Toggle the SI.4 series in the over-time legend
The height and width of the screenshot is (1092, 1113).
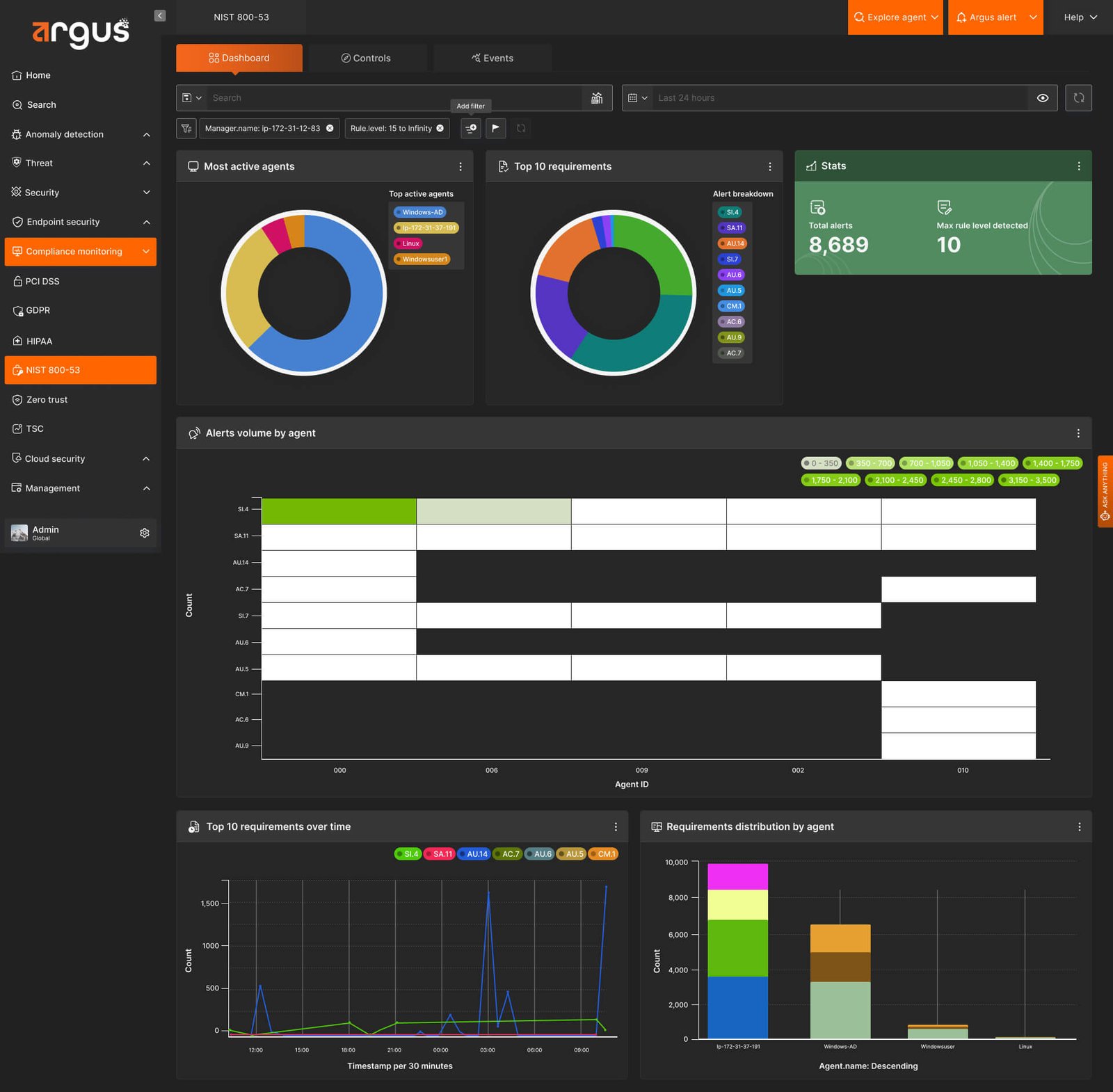click(x=408, y=854)
